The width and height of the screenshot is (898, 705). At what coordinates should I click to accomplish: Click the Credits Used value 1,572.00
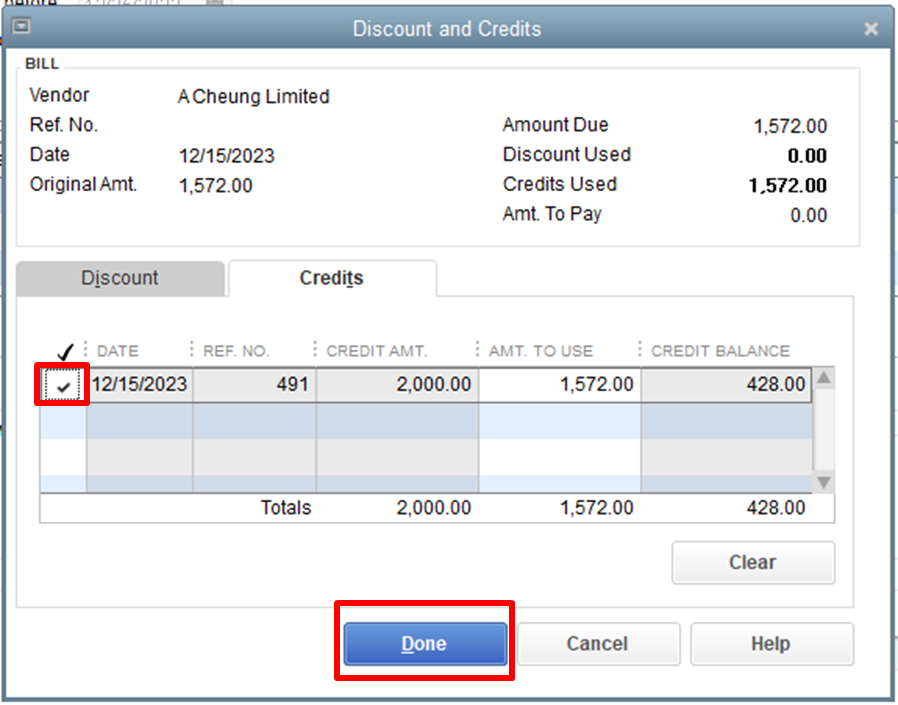point(788,186)
